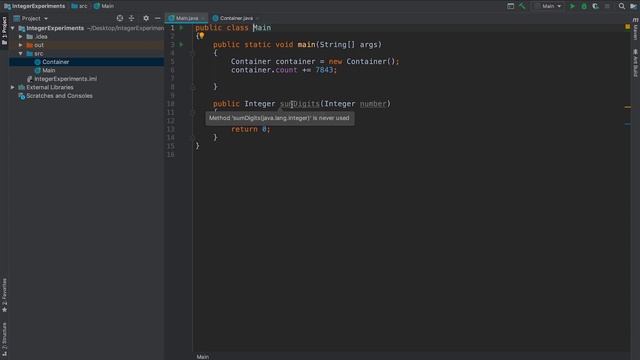Viewport: 640px width, 360px height.
Task: Collapse the IntegerExperiments root node
Action: [x=13, y=28]
